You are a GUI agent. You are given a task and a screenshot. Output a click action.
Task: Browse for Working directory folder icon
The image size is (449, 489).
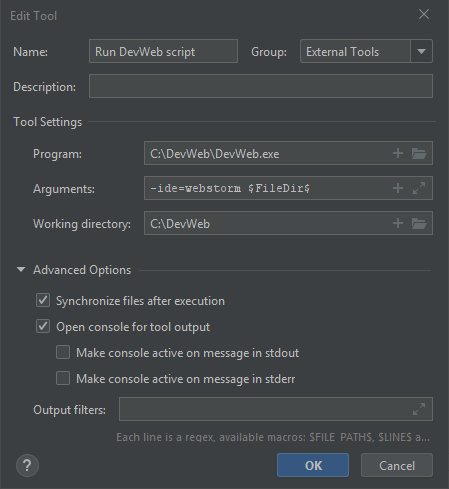[419, 223]
